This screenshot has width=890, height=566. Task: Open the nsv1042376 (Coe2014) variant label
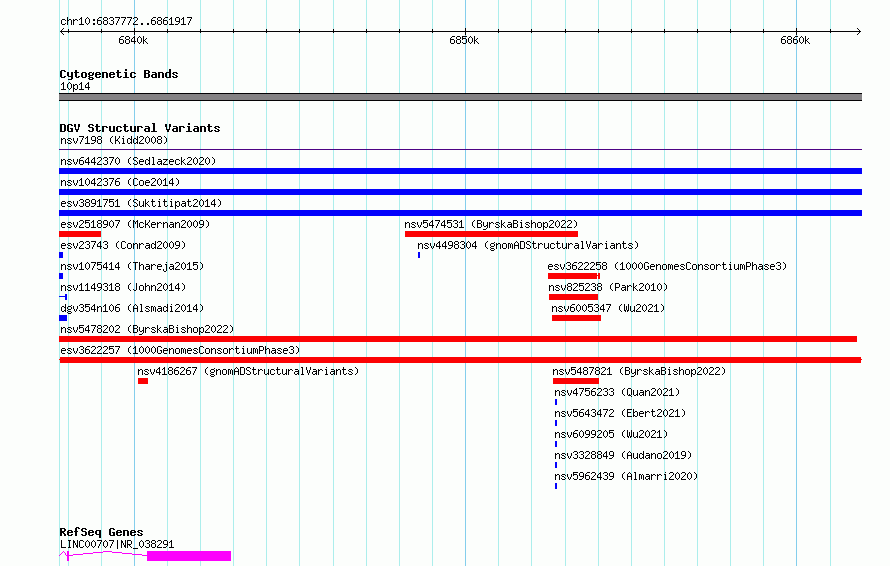[x=120, y=182]
